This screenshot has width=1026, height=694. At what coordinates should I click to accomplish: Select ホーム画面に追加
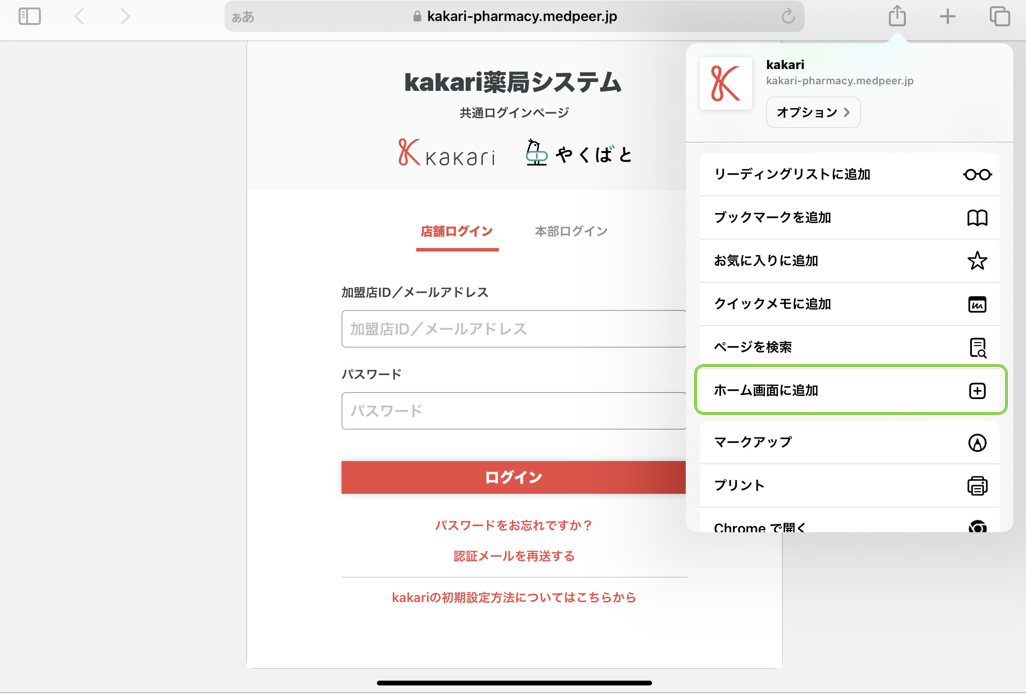point(849,390)
